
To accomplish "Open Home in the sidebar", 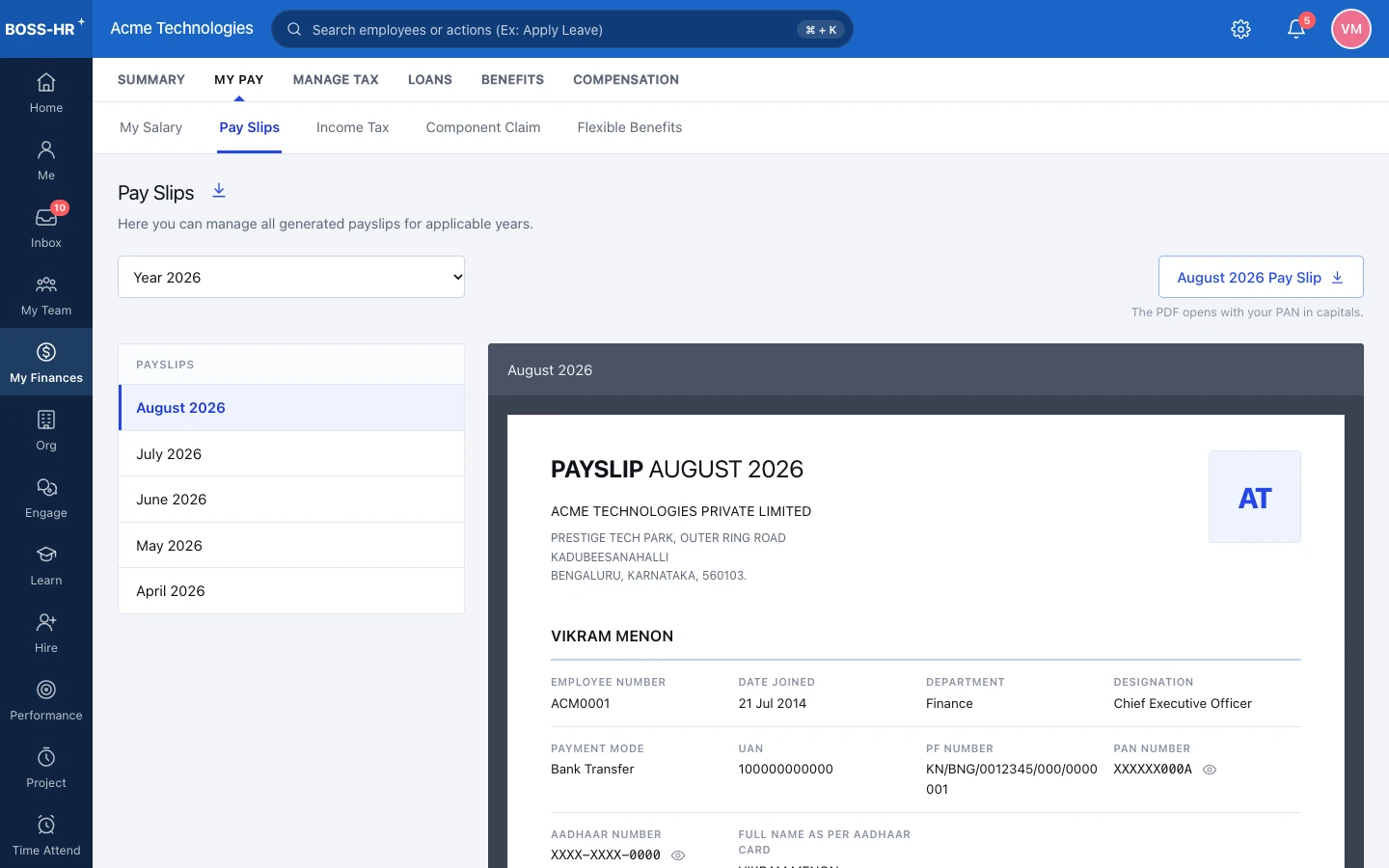I will pos(46,93).
